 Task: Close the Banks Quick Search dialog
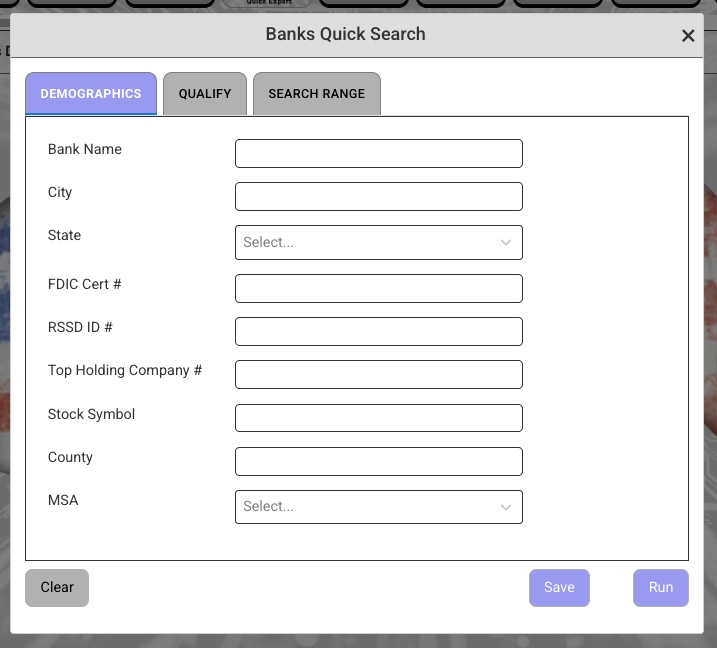pyautogui.click(x=688, y=35)
